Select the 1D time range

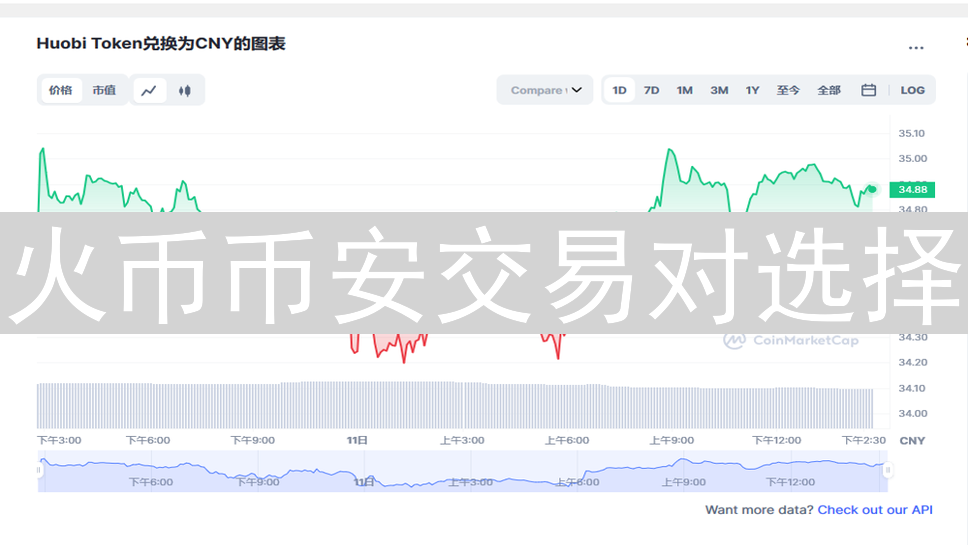point(619,90)
